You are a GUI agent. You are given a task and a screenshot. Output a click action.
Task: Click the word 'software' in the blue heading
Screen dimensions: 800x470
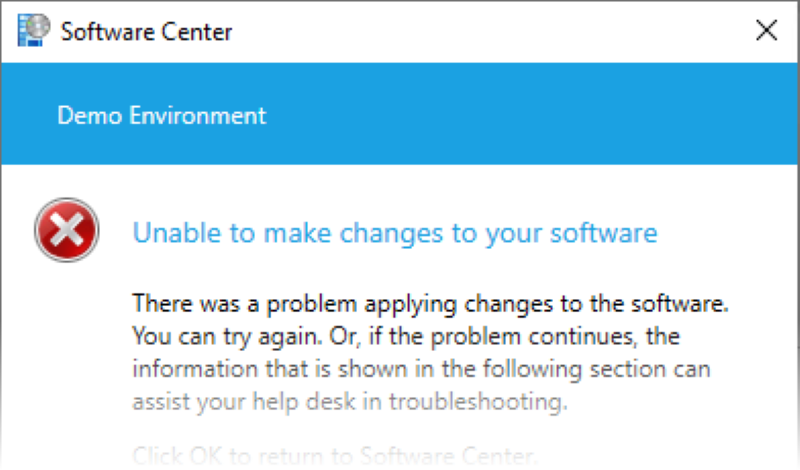tap(610, 233)
